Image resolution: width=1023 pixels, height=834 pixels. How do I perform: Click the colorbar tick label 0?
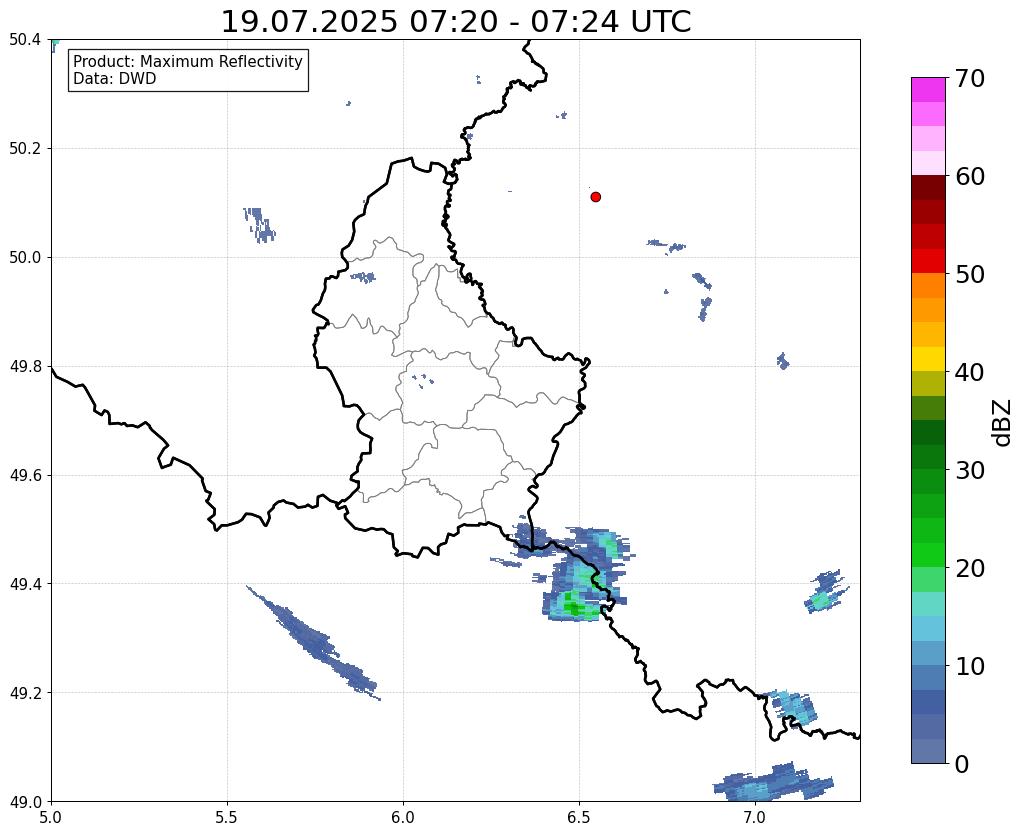tap(962, 764)
